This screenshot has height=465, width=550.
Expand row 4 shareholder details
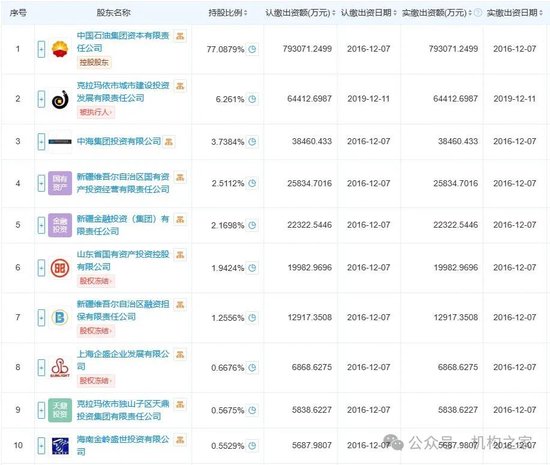(x=41, y=183)
